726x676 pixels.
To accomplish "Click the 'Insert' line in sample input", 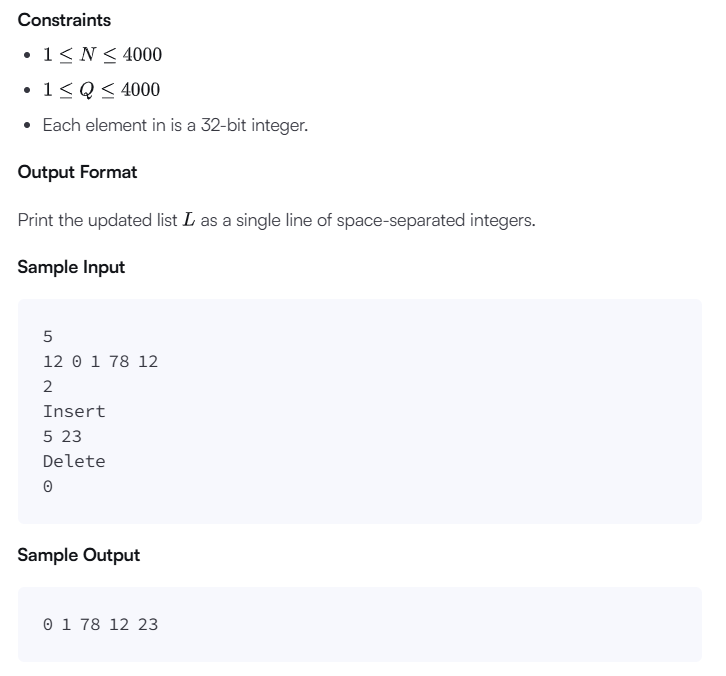I will [74, 412].
